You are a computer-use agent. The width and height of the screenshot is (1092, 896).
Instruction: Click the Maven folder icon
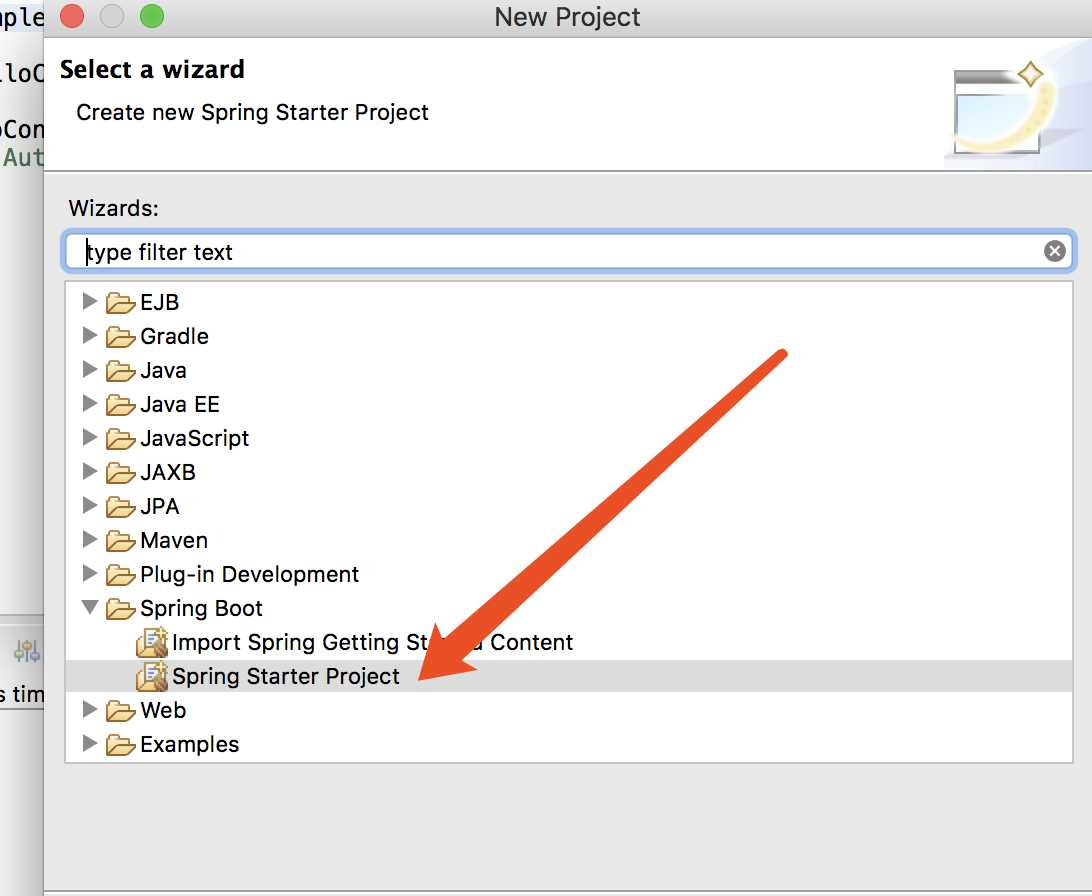click(120, 541)
